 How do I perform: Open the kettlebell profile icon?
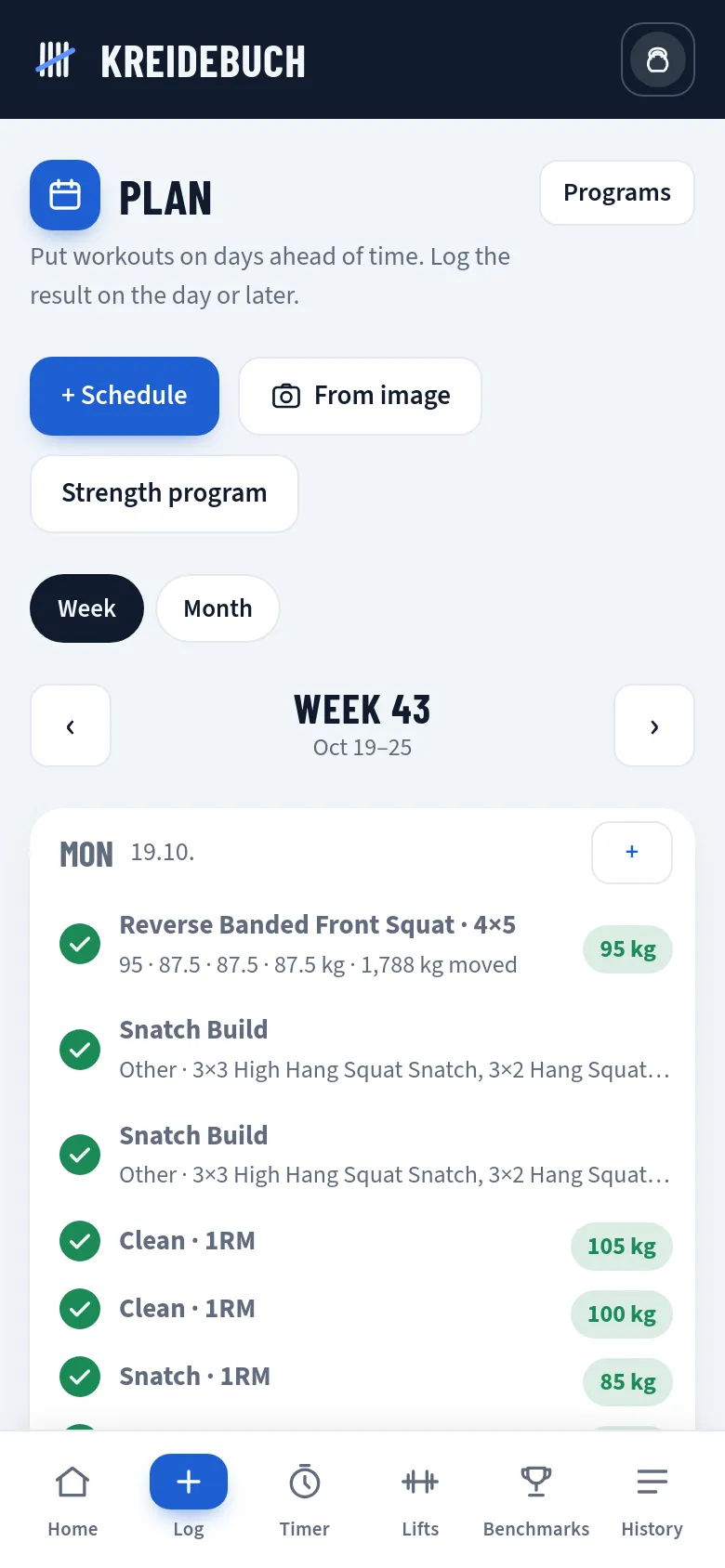658,59
